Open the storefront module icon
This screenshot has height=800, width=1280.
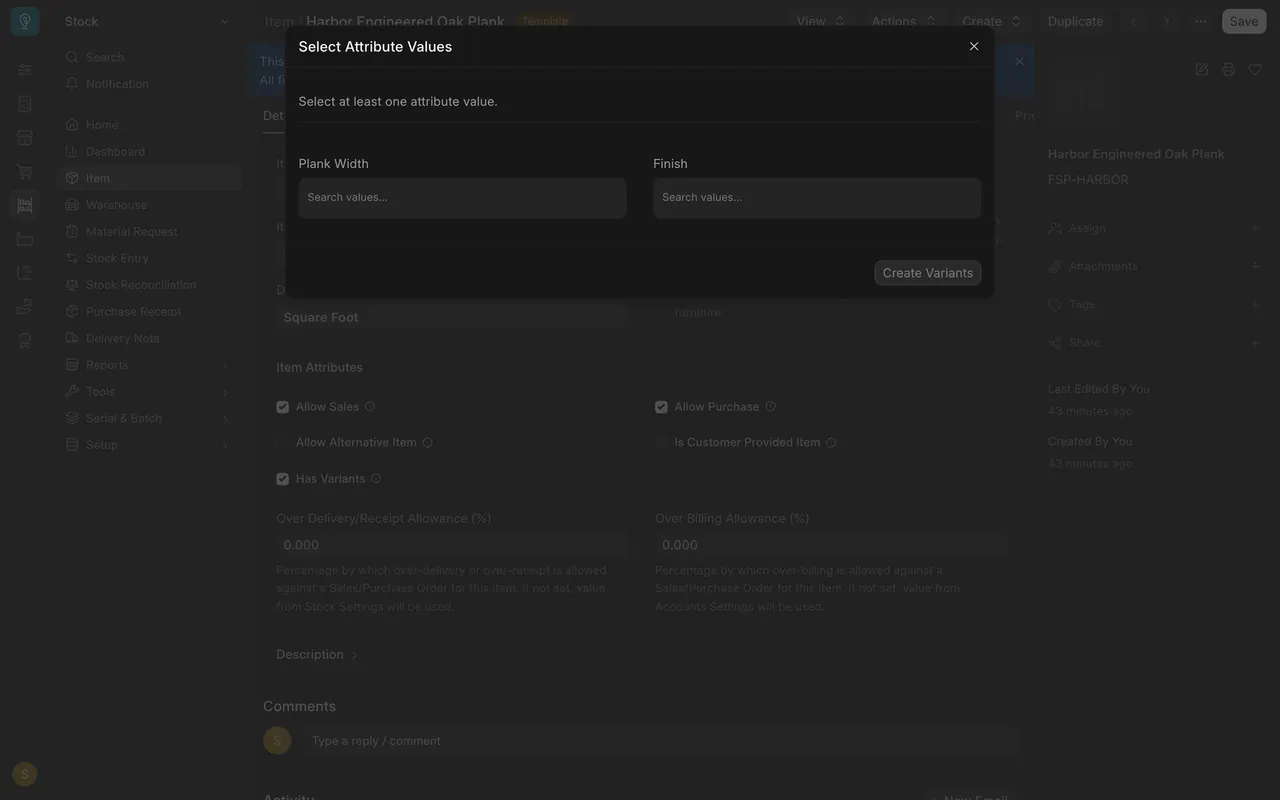[x=25, y=137]
